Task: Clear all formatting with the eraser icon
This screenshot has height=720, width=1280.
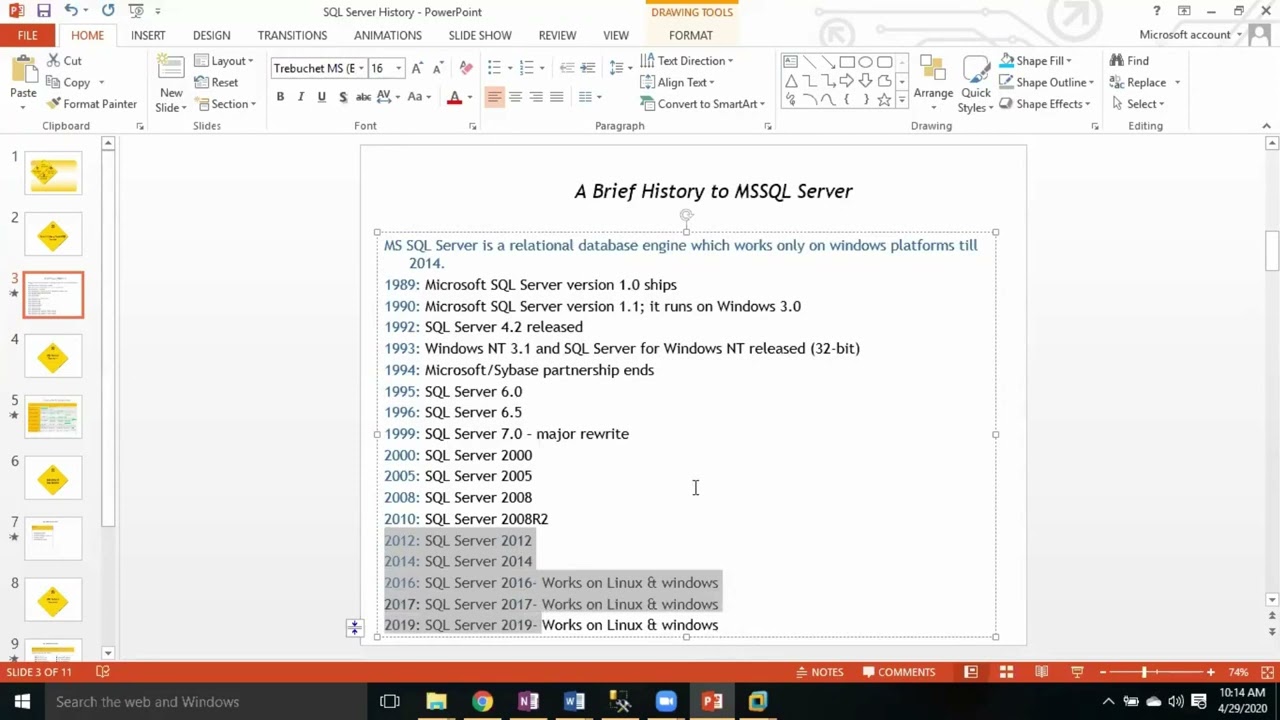Action: [466, 68]
